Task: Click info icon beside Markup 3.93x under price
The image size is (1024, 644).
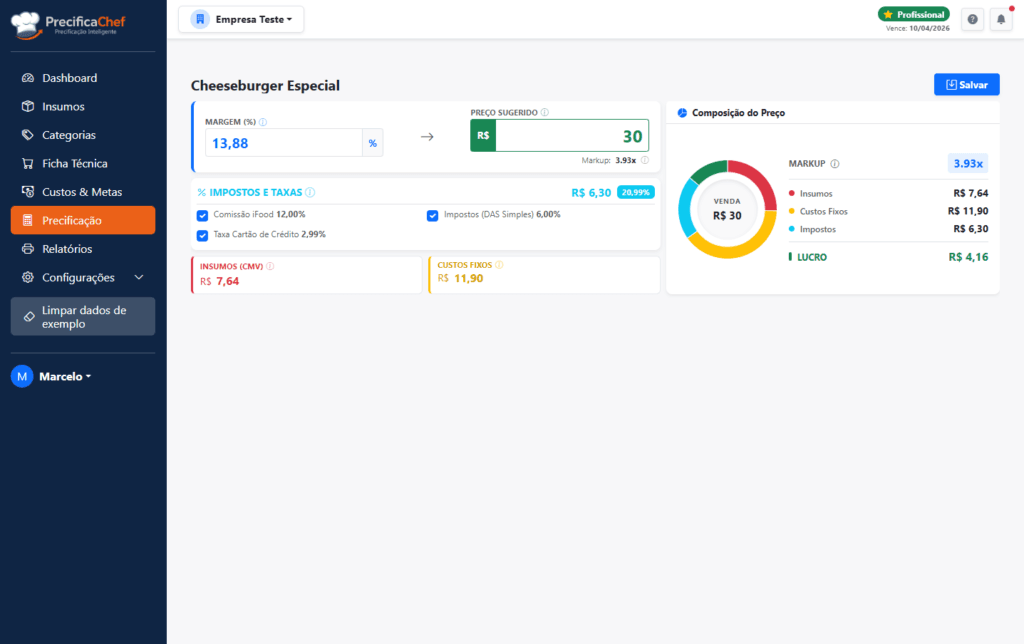Action: [x=645, y=160]
